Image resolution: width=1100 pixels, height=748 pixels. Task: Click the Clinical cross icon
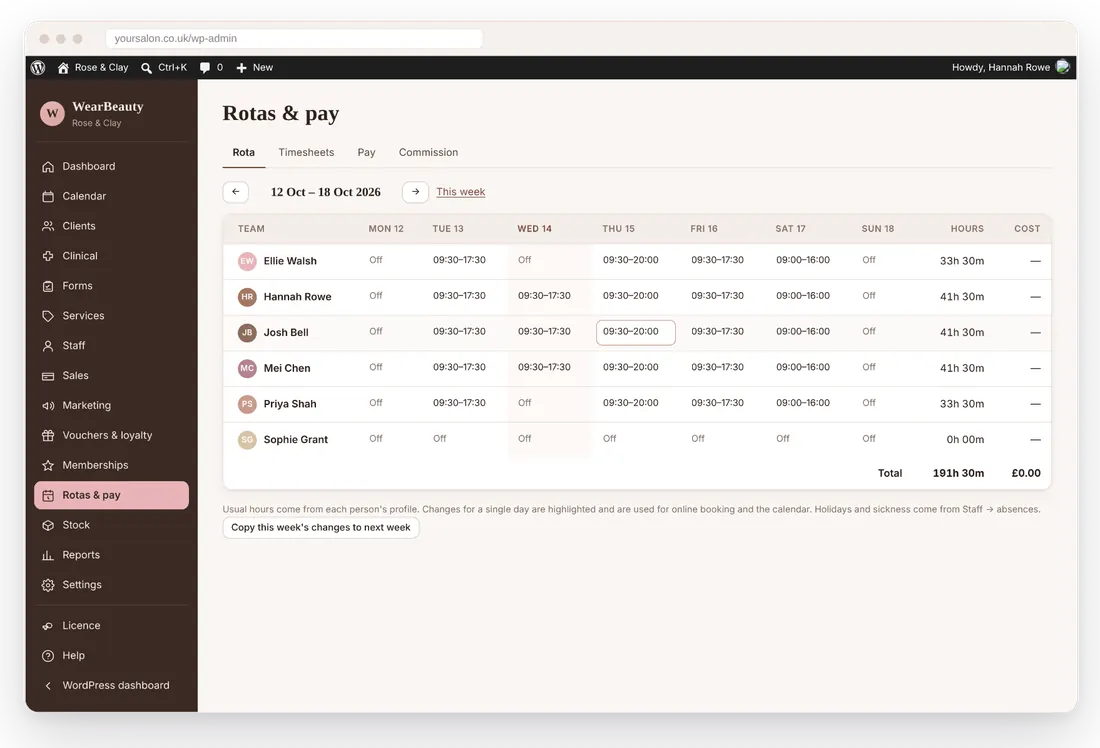48,256
